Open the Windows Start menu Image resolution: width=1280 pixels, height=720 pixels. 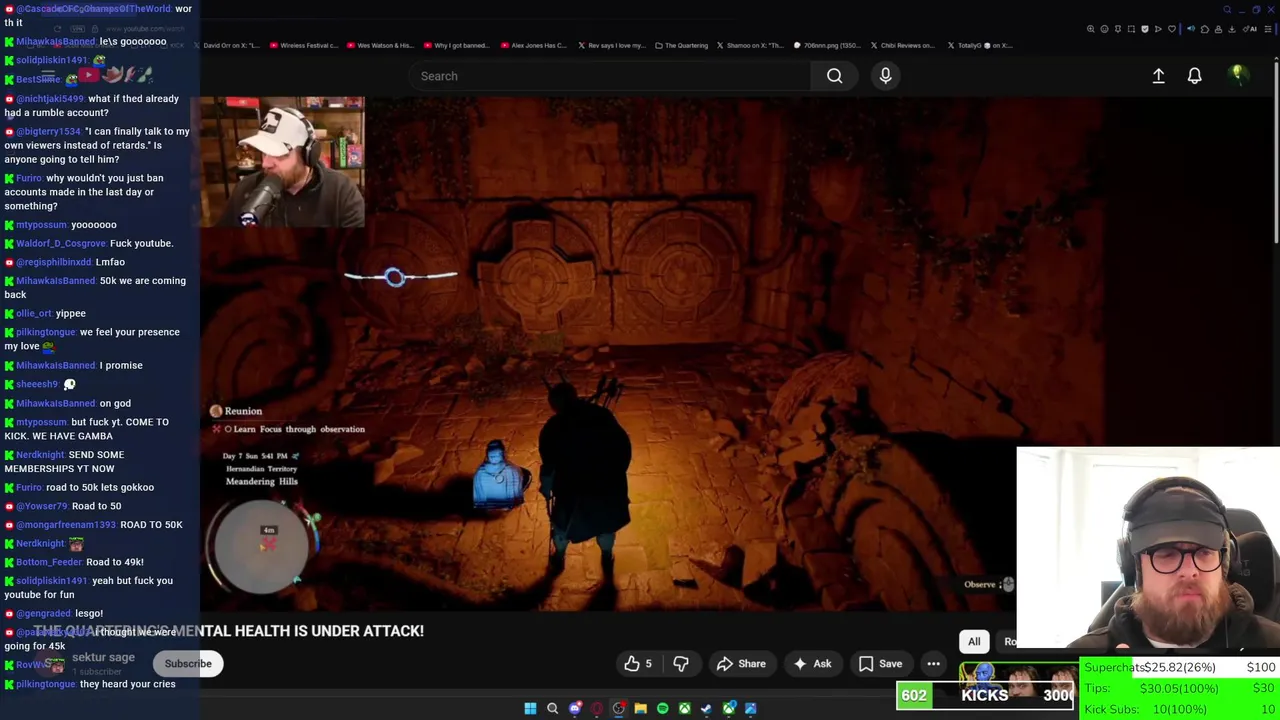click(x=530, y=708)
